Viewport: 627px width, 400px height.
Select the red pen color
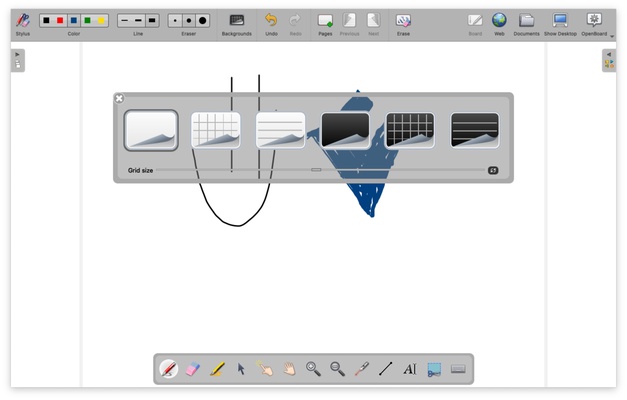coord(60,20)
